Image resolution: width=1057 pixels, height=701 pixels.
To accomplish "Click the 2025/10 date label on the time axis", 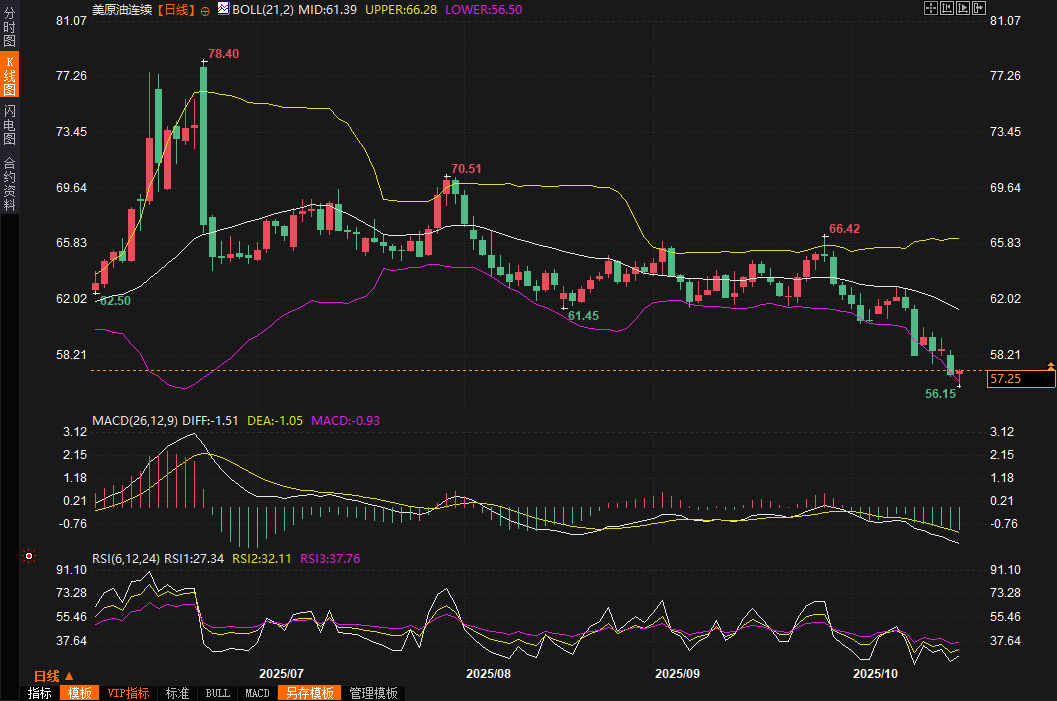I will pyautogui.click(x=876, y=674).
